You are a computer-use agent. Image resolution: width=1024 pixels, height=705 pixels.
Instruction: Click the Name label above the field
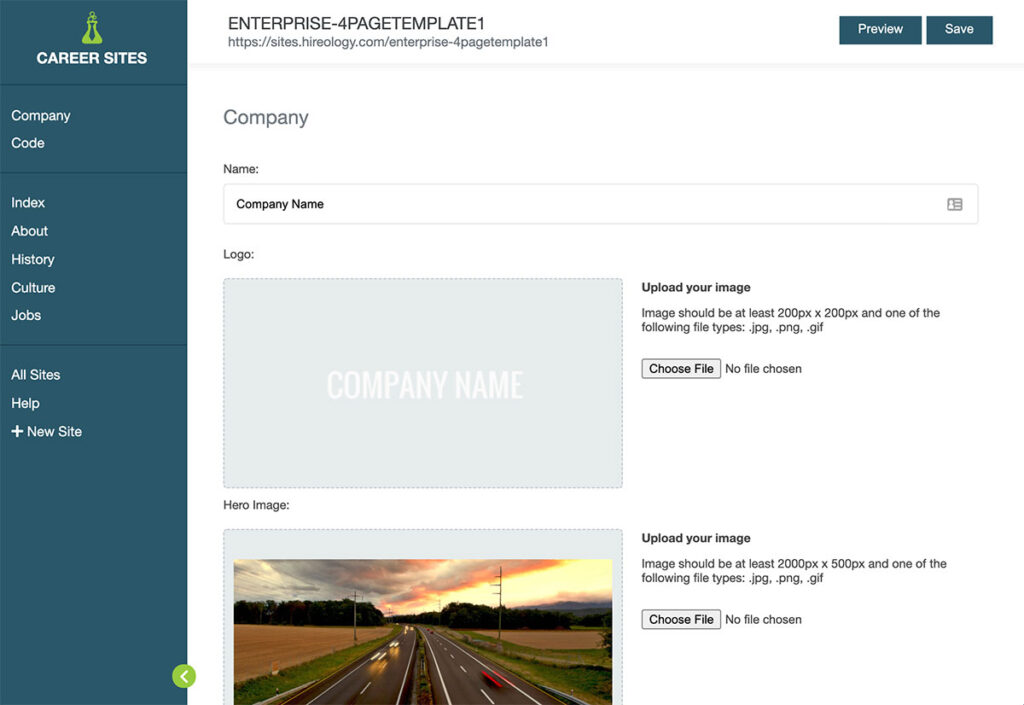click(241, 169)
